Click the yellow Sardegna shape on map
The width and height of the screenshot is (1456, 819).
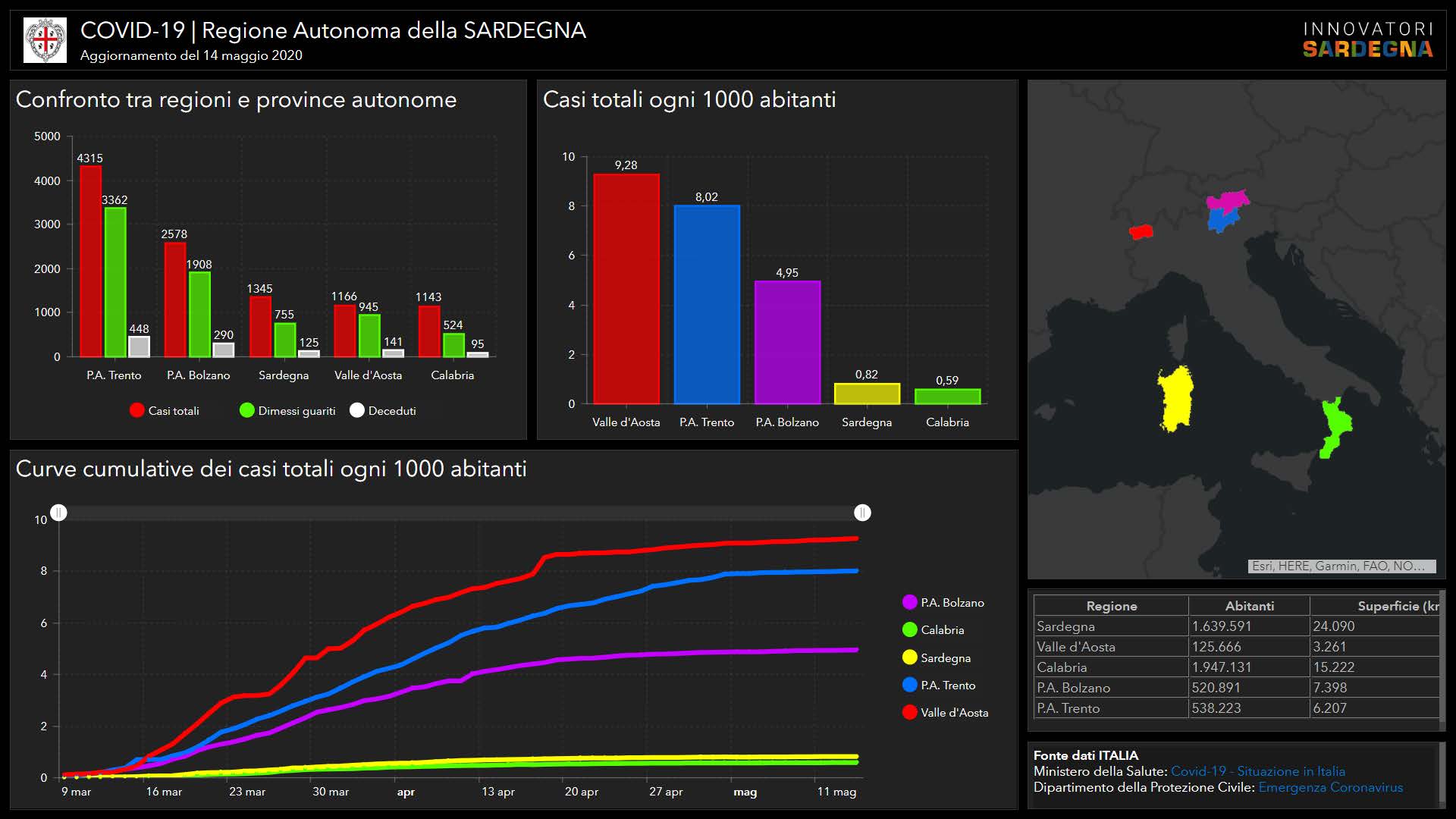(x=1175, y=400)
